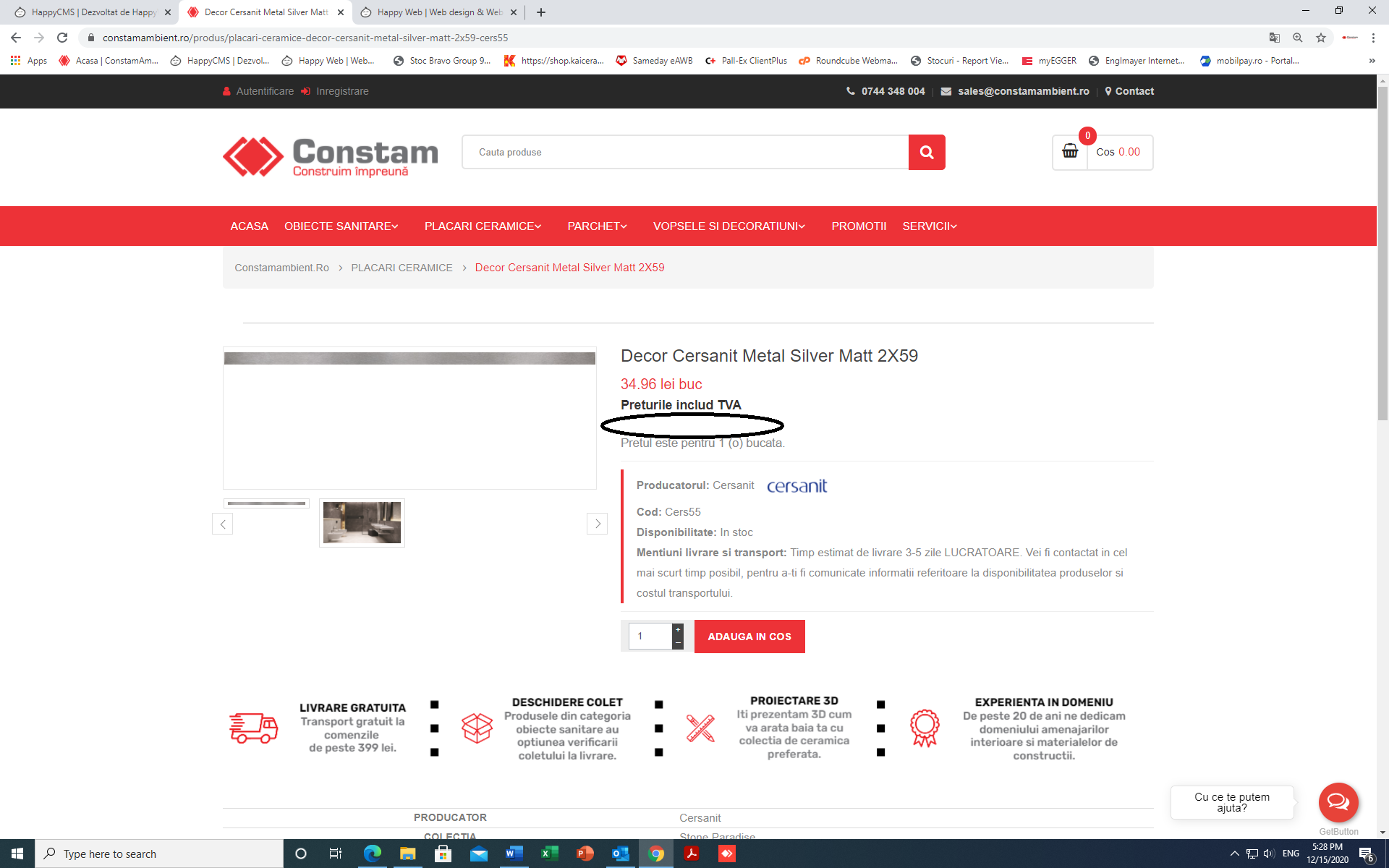Open Adobe Acrobat from taskbar
Screen dimensions: 1389x868
click(x=692, y=854)
